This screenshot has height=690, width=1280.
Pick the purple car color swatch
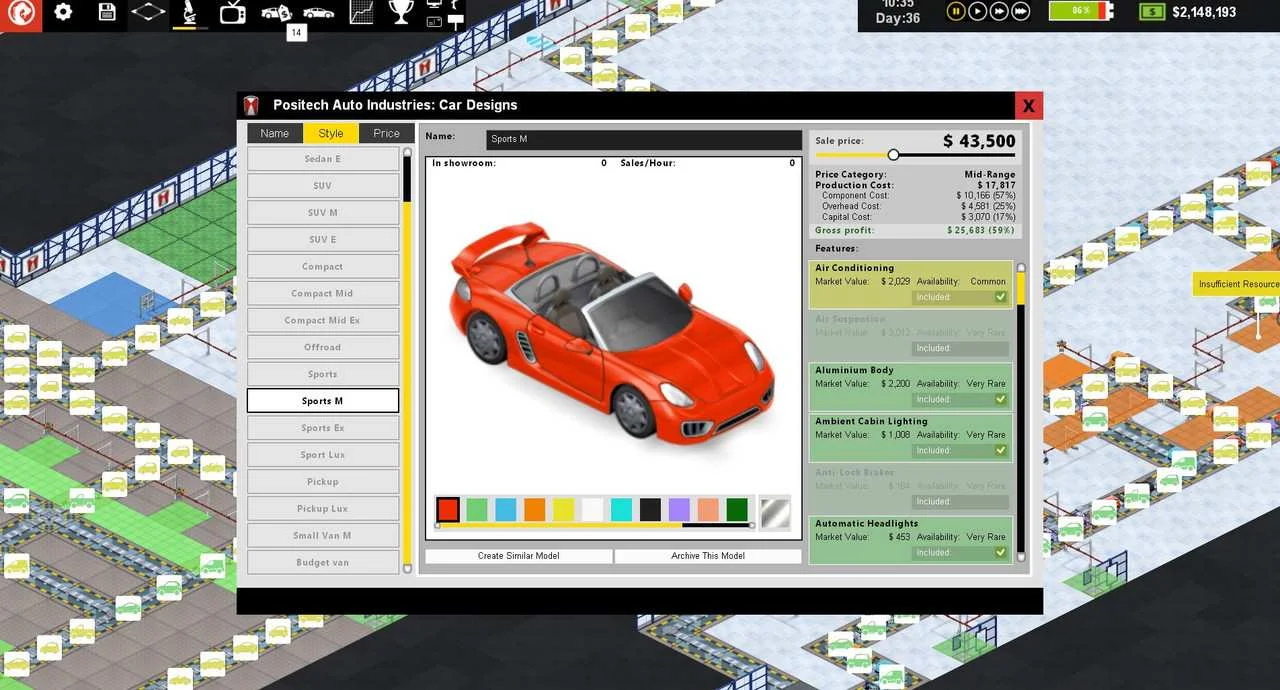click(679, 510)
